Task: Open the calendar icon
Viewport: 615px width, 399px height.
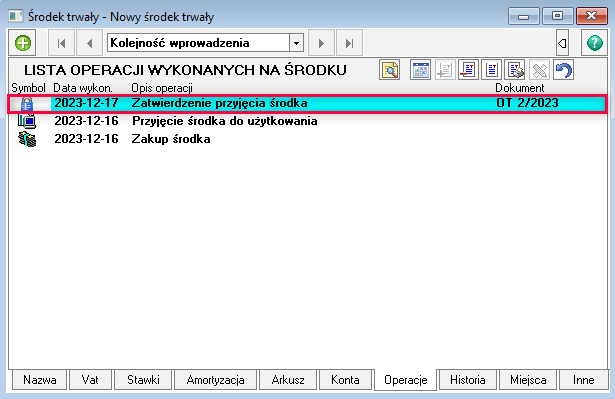Action: click(420, 70)
